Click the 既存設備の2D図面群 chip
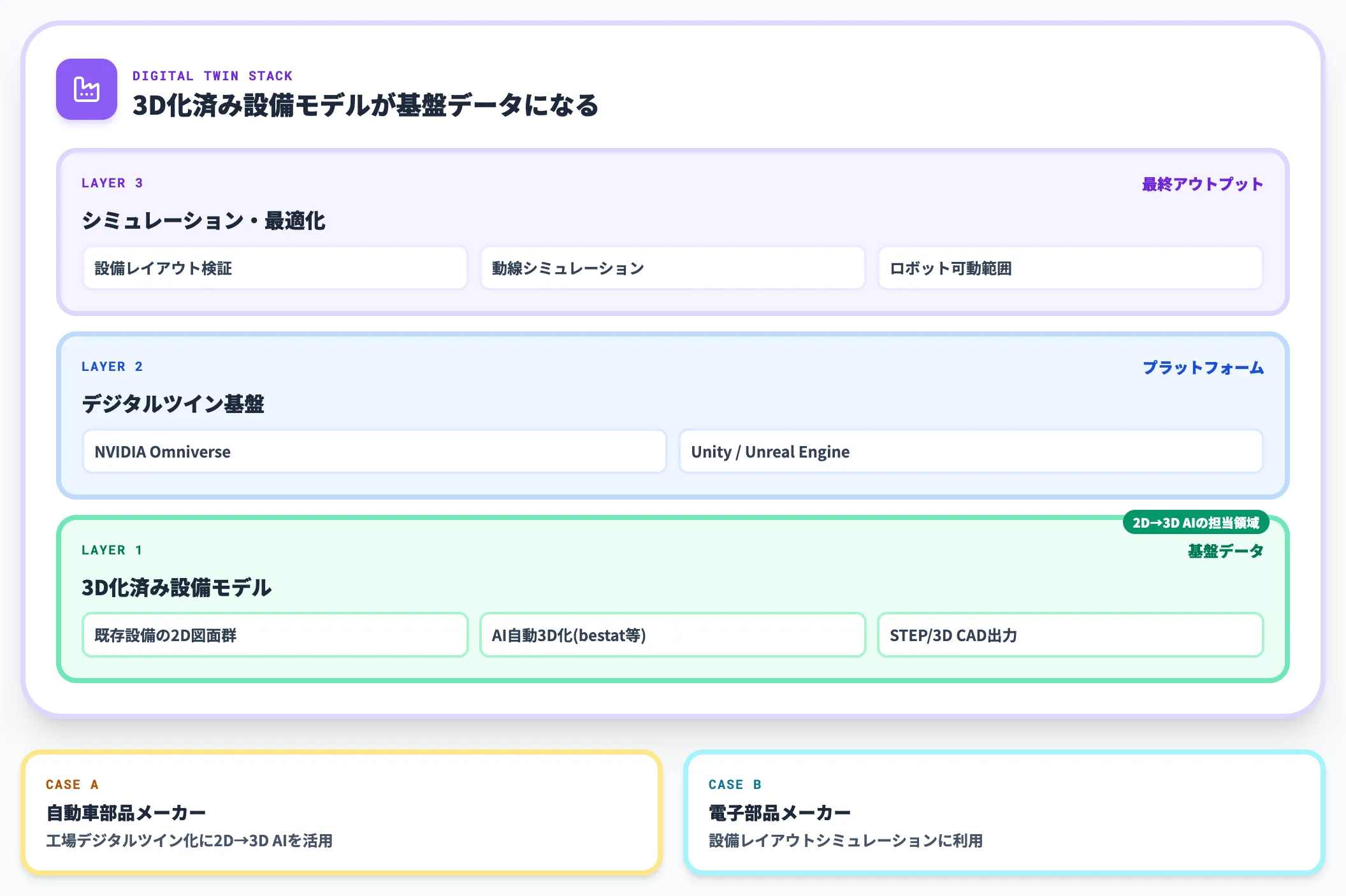The height and width of the screenshot is (896, 1346). coord(275,635)
